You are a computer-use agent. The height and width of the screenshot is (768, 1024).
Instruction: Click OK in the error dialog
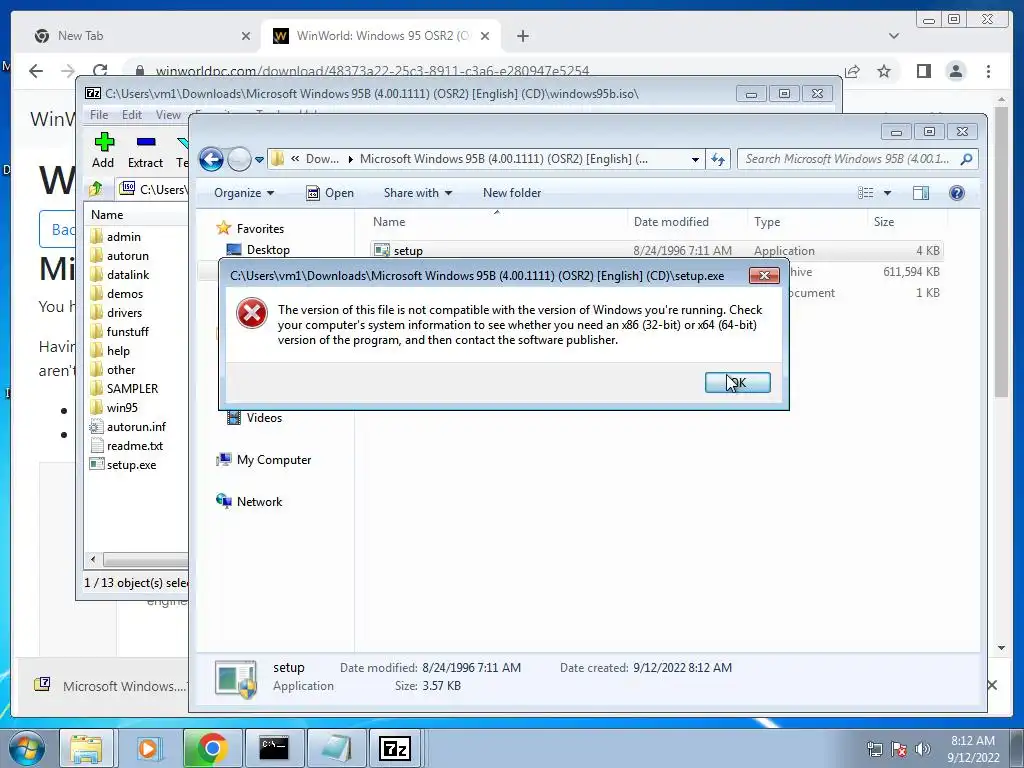tap(737, 383)
